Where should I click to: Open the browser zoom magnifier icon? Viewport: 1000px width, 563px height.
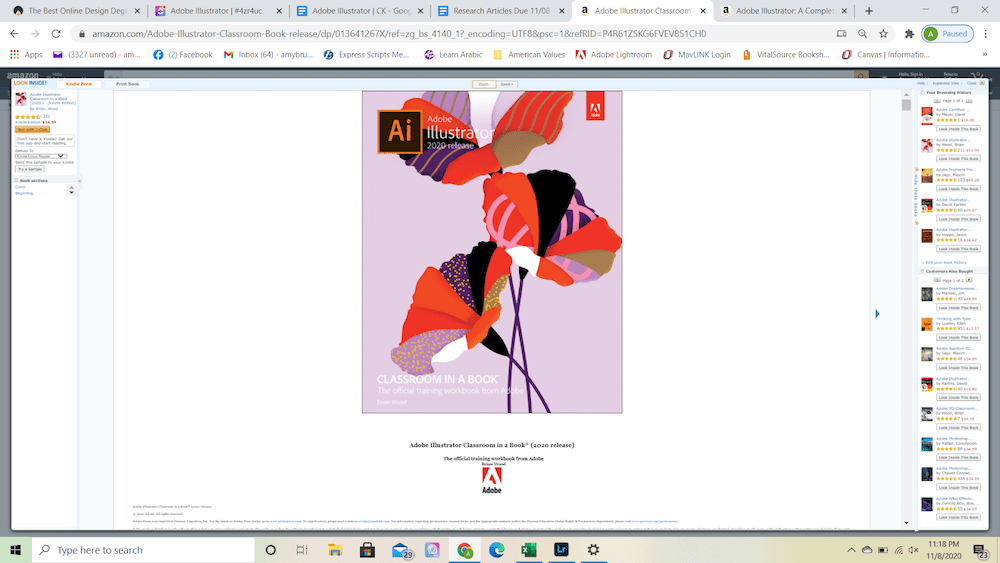(x=862, y=34)
